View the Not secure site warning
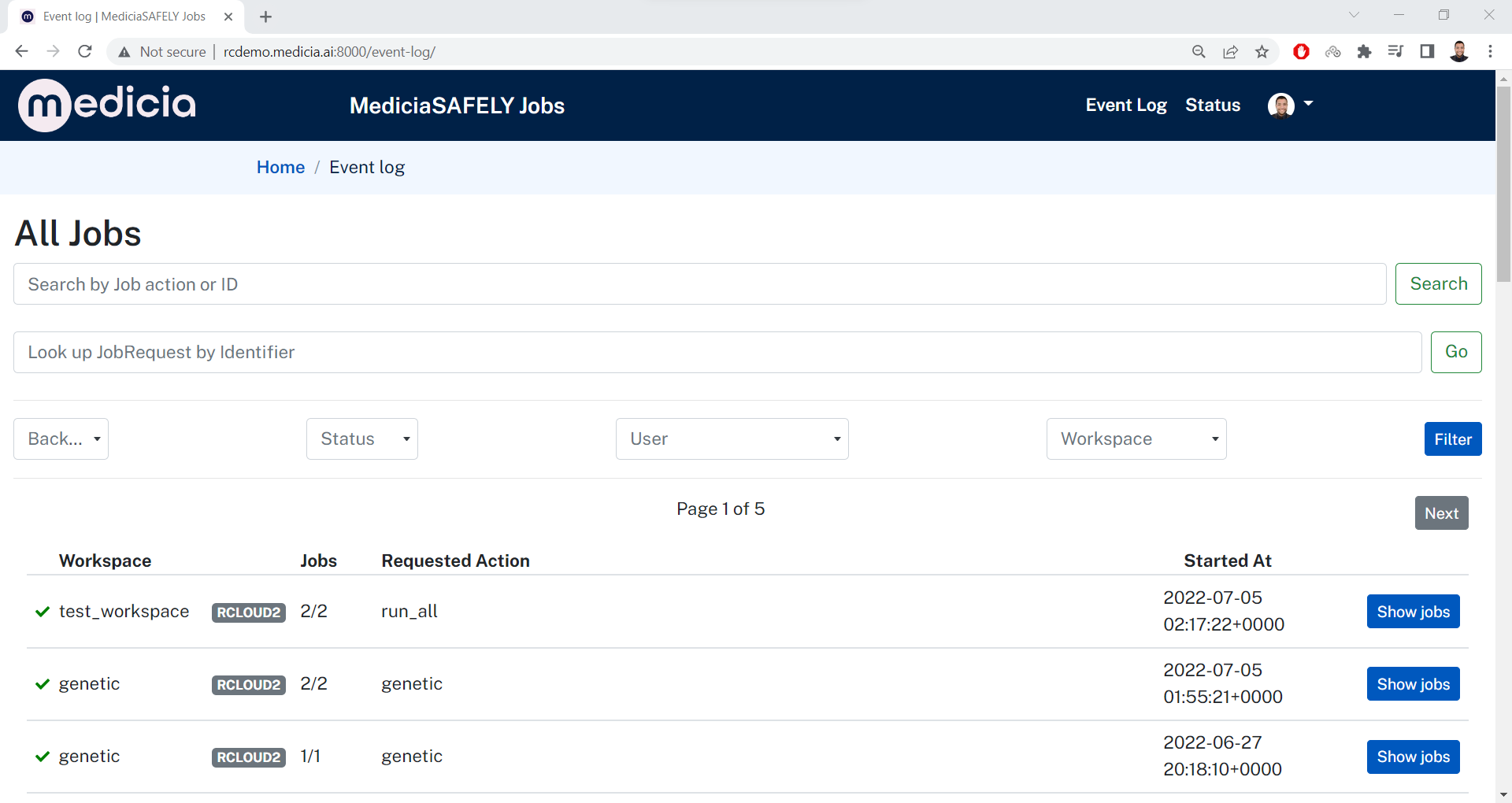This screenshot has width=1512, height=803. 161,52
